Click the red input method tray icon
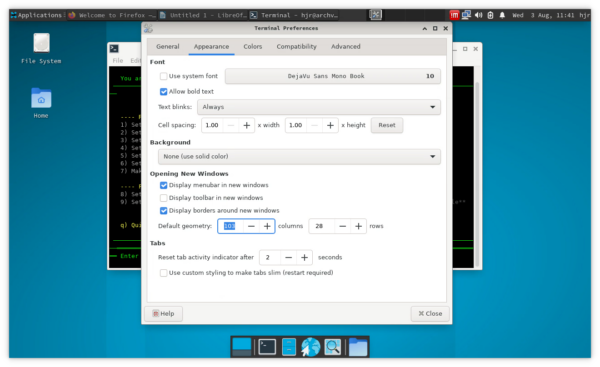600x367 pixels. pos(454,15)
